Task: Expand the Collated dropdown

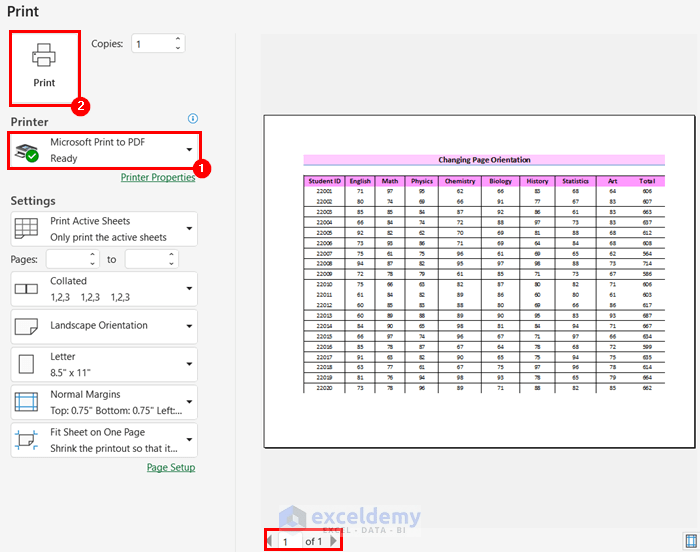Action: coord(104,289)
